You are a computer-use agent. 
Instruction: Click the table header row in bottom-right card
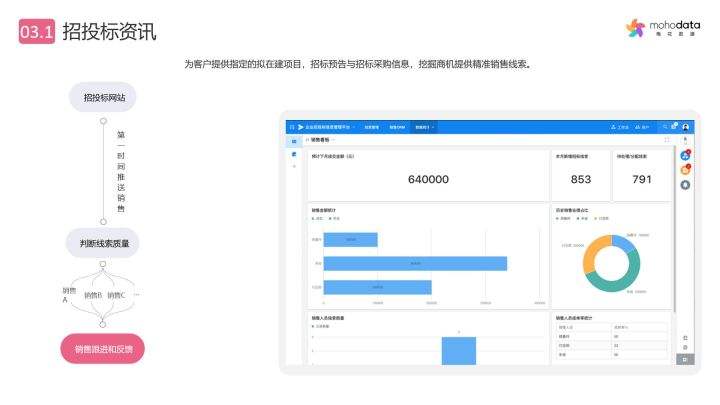coord(611,327)
